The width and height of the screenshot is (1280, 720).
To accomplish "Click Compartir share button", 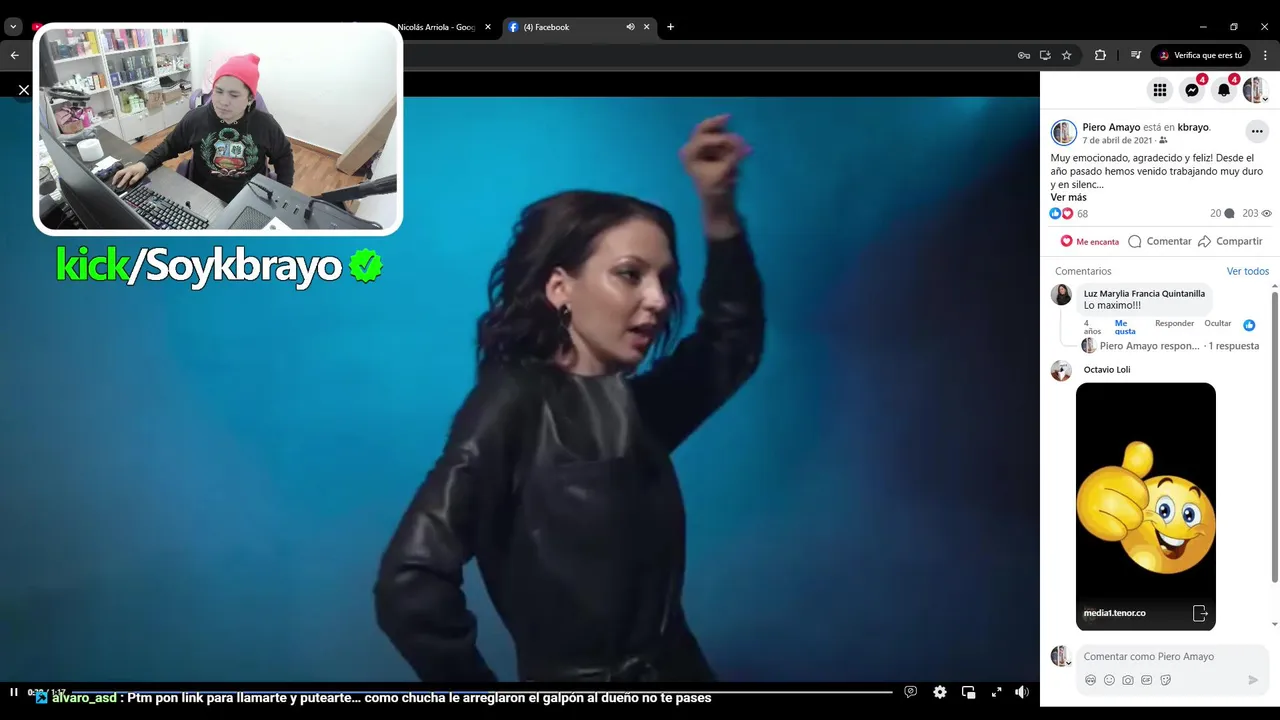I will tap(1230, 241).
